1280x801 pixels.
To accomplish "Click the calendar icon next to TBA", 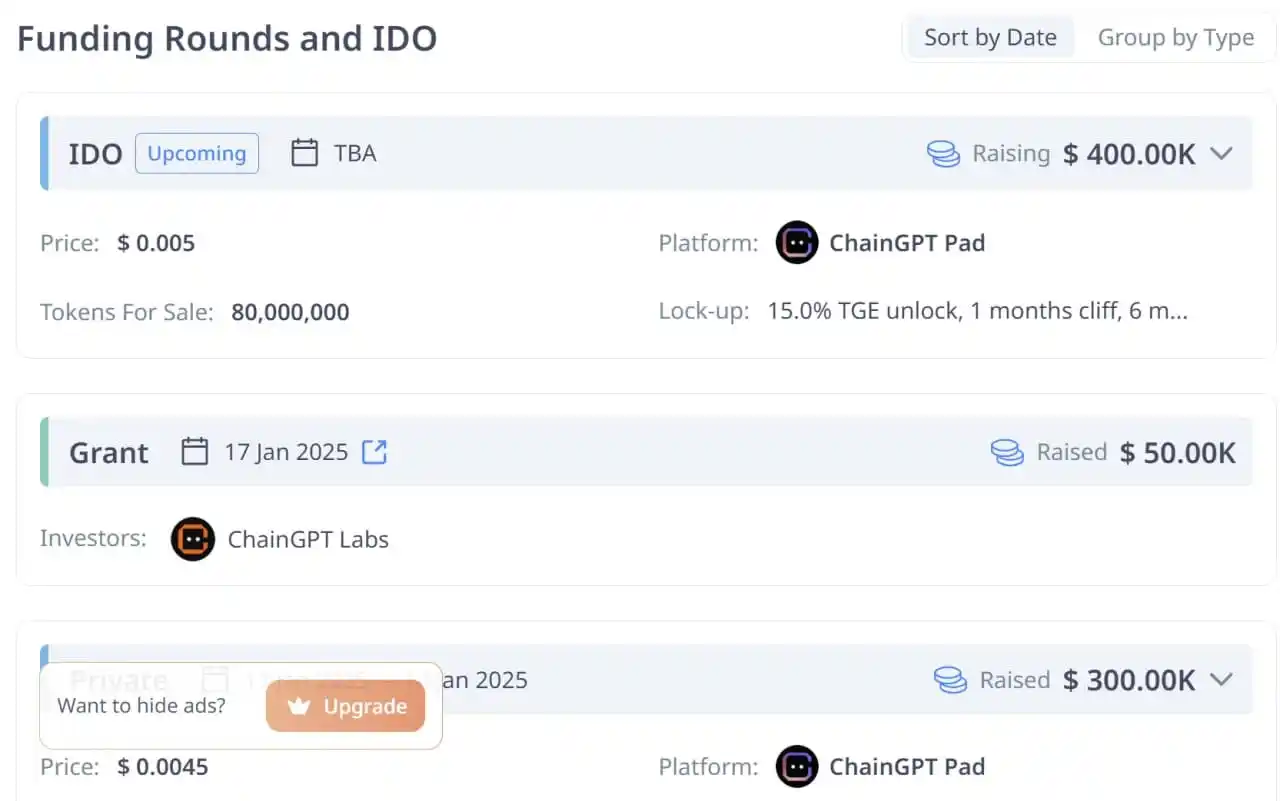I will 304,153.
